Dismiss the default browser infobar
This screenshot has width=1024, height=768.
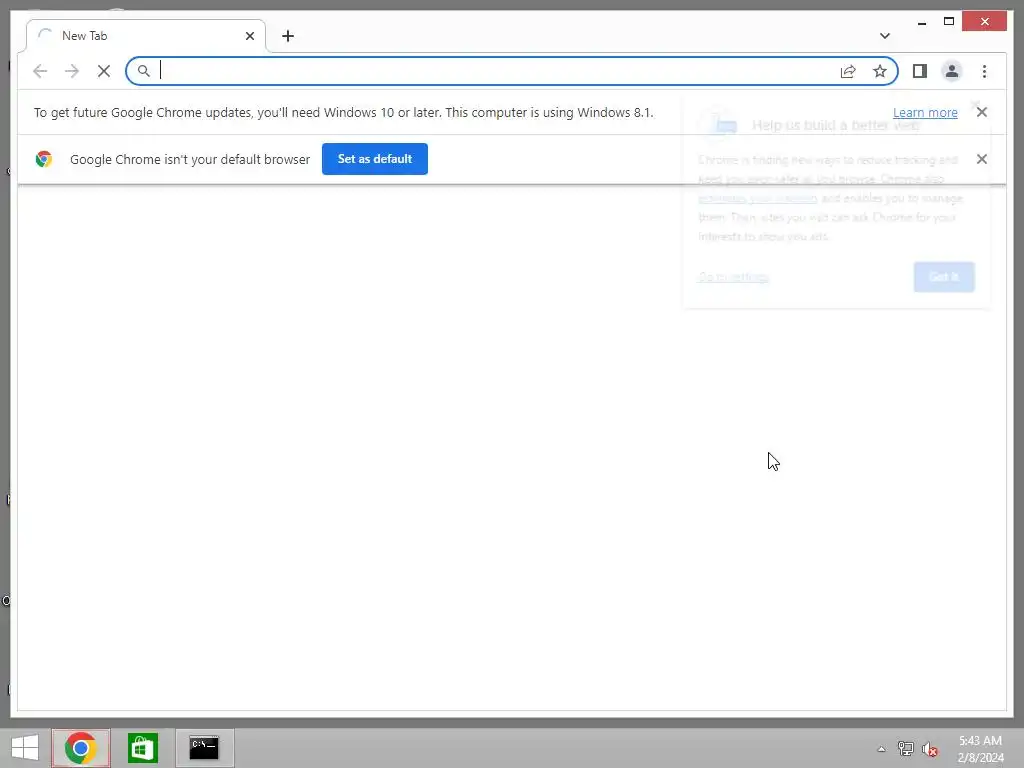point(982,159)
